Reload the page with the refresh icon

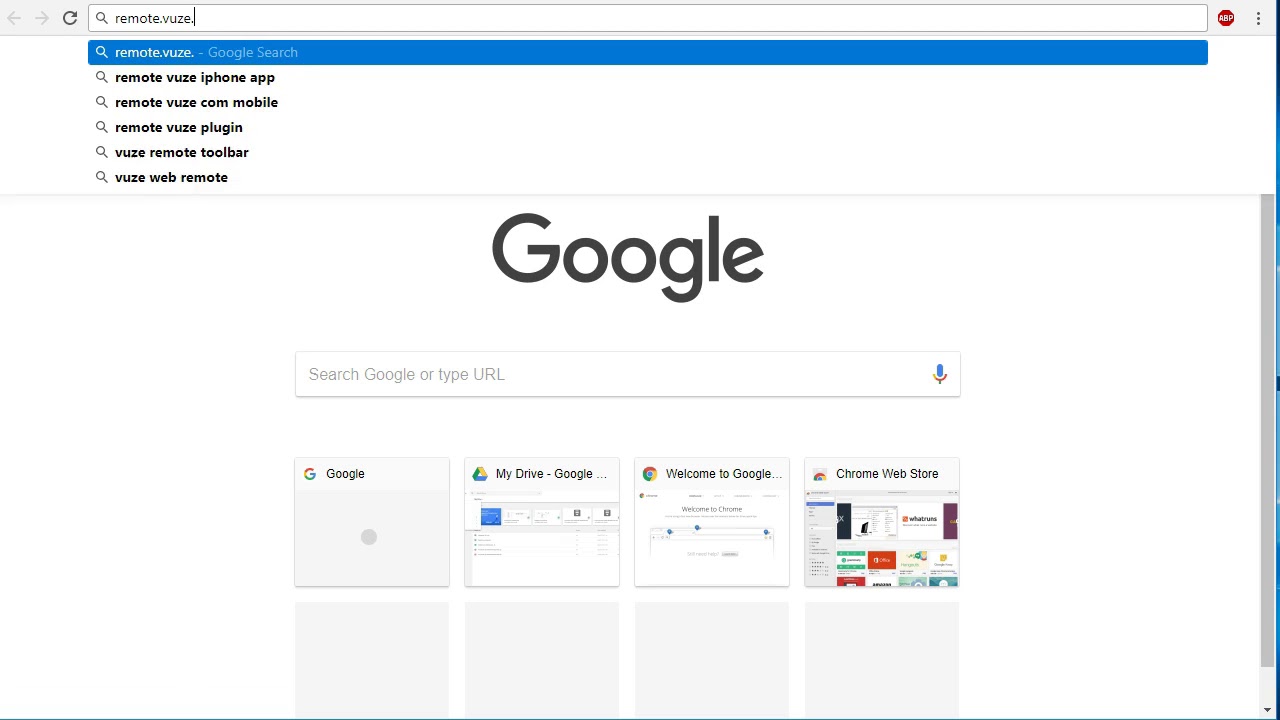70,18
